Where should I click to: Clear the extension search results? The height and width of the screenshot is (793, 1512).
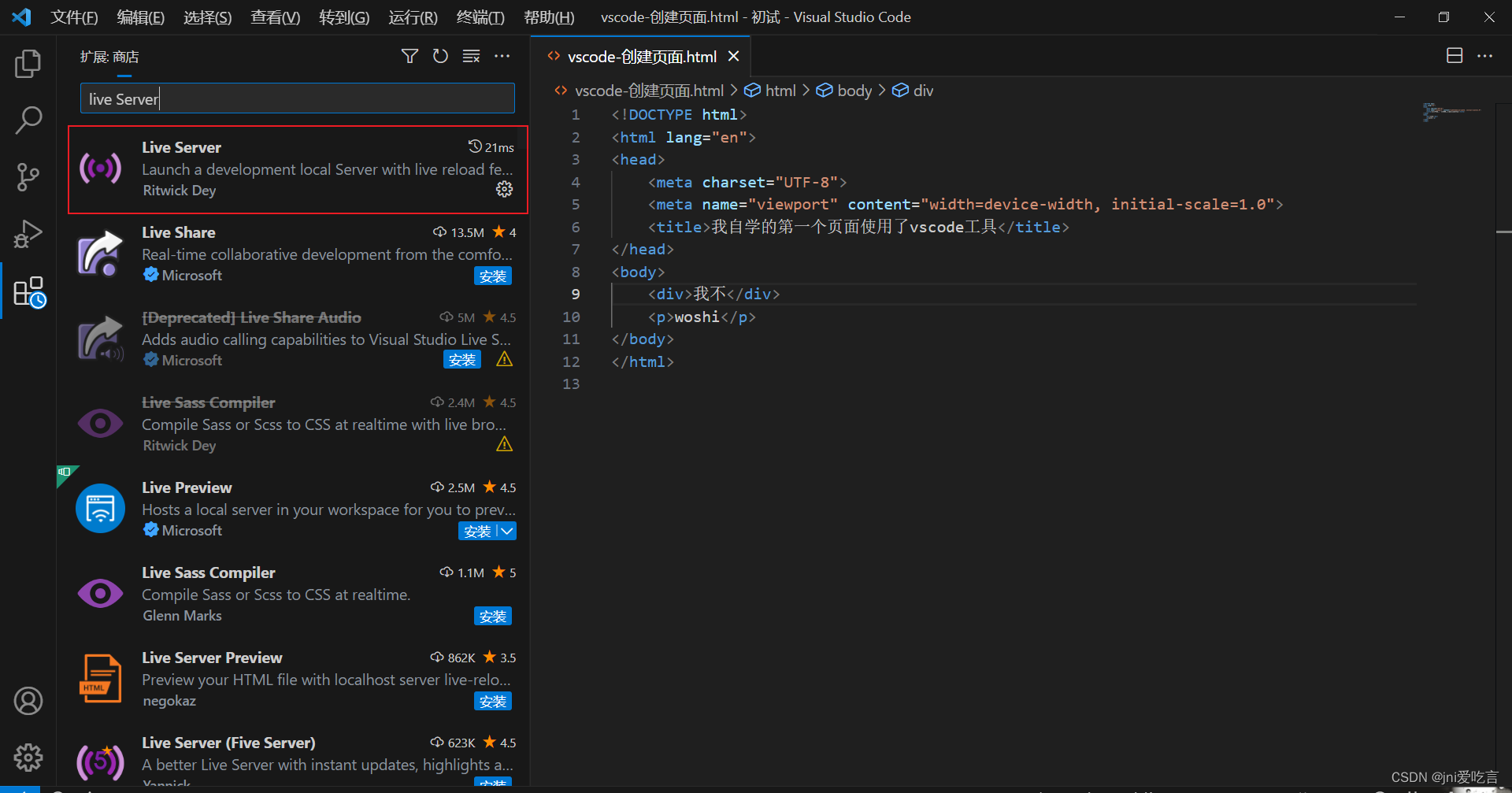tap(471, 56)
